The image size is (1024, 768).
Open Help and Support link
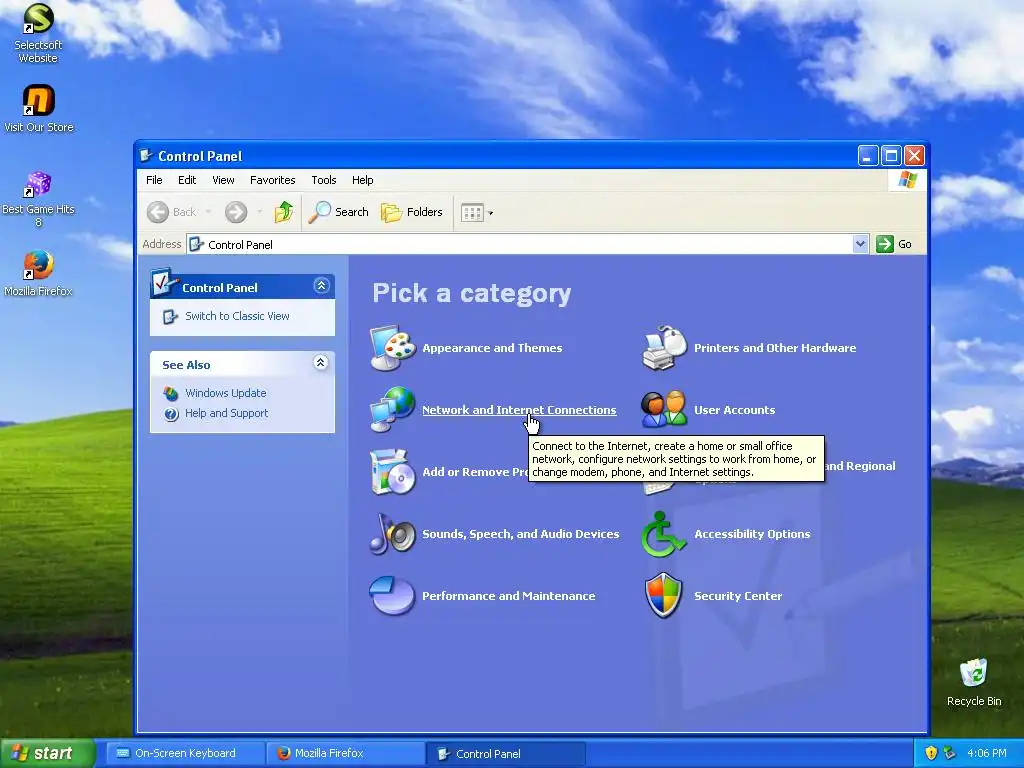(x=227, y=413)
